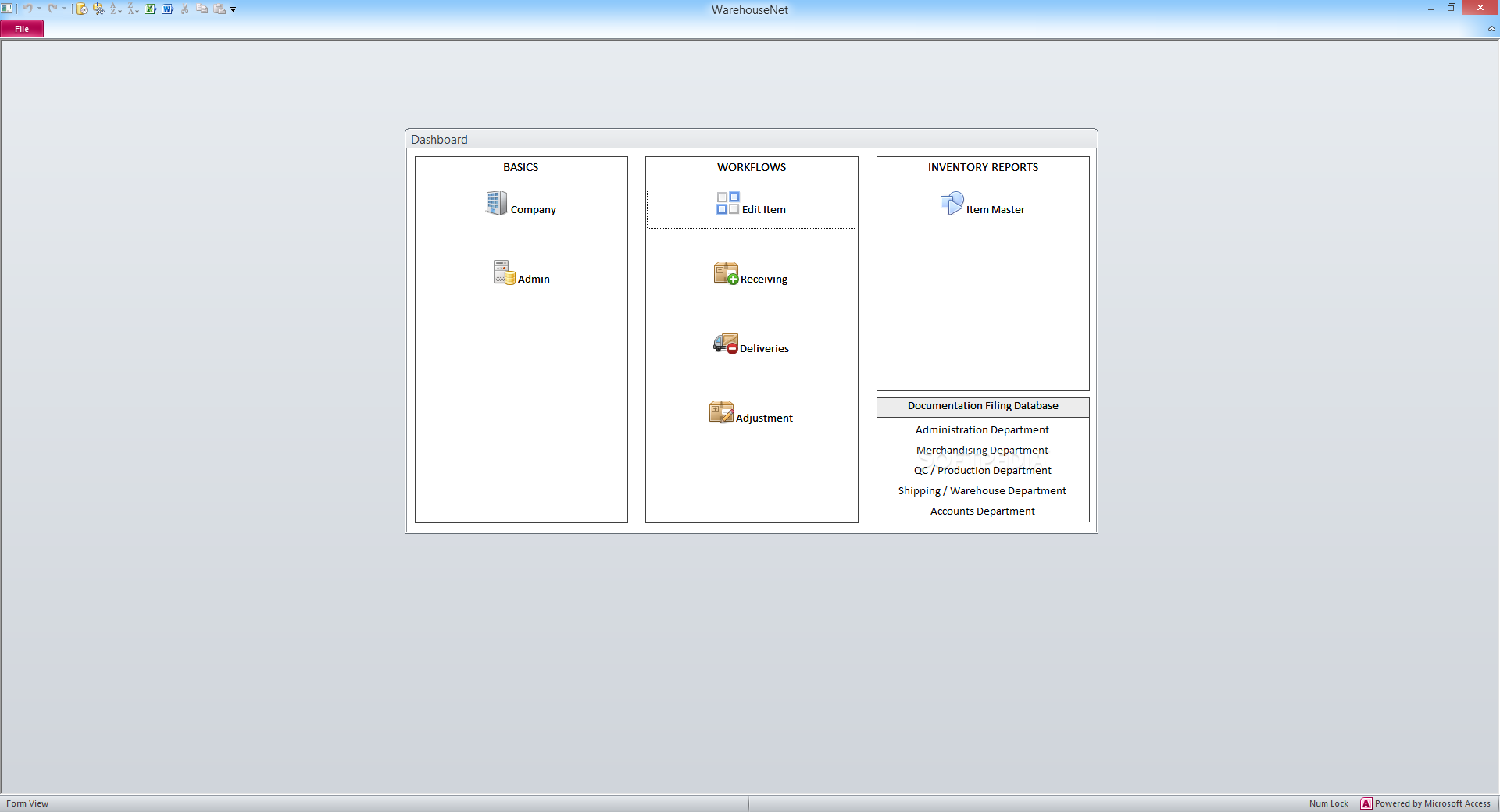Click the Redo arrow icon
This screenshot has height=812, width=1500.
coord(52,9)
